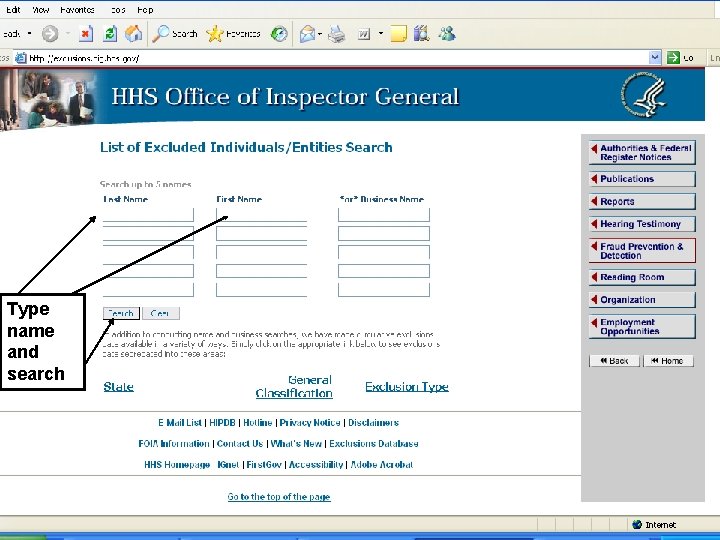This screenshot has height=540, width=720.
Task: Open dropdown arrow beside Edit document icon
Action: coord(381,34)
